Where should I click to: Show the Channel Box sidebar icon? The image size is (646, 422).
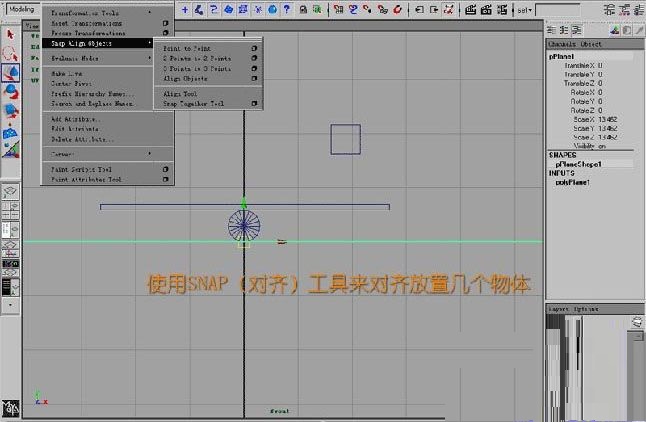pyautogui.click(x=639, y=9)
